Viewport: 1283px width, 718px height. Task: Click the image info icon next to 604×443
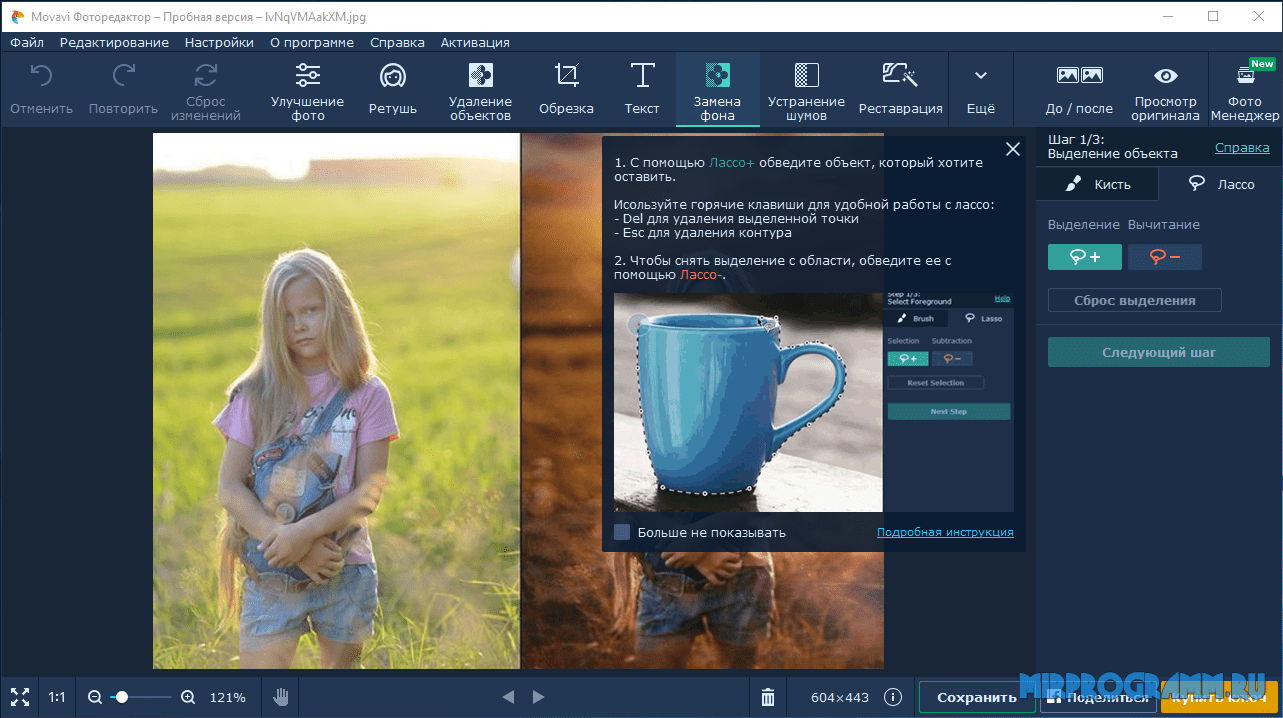[x=893, y=697]
